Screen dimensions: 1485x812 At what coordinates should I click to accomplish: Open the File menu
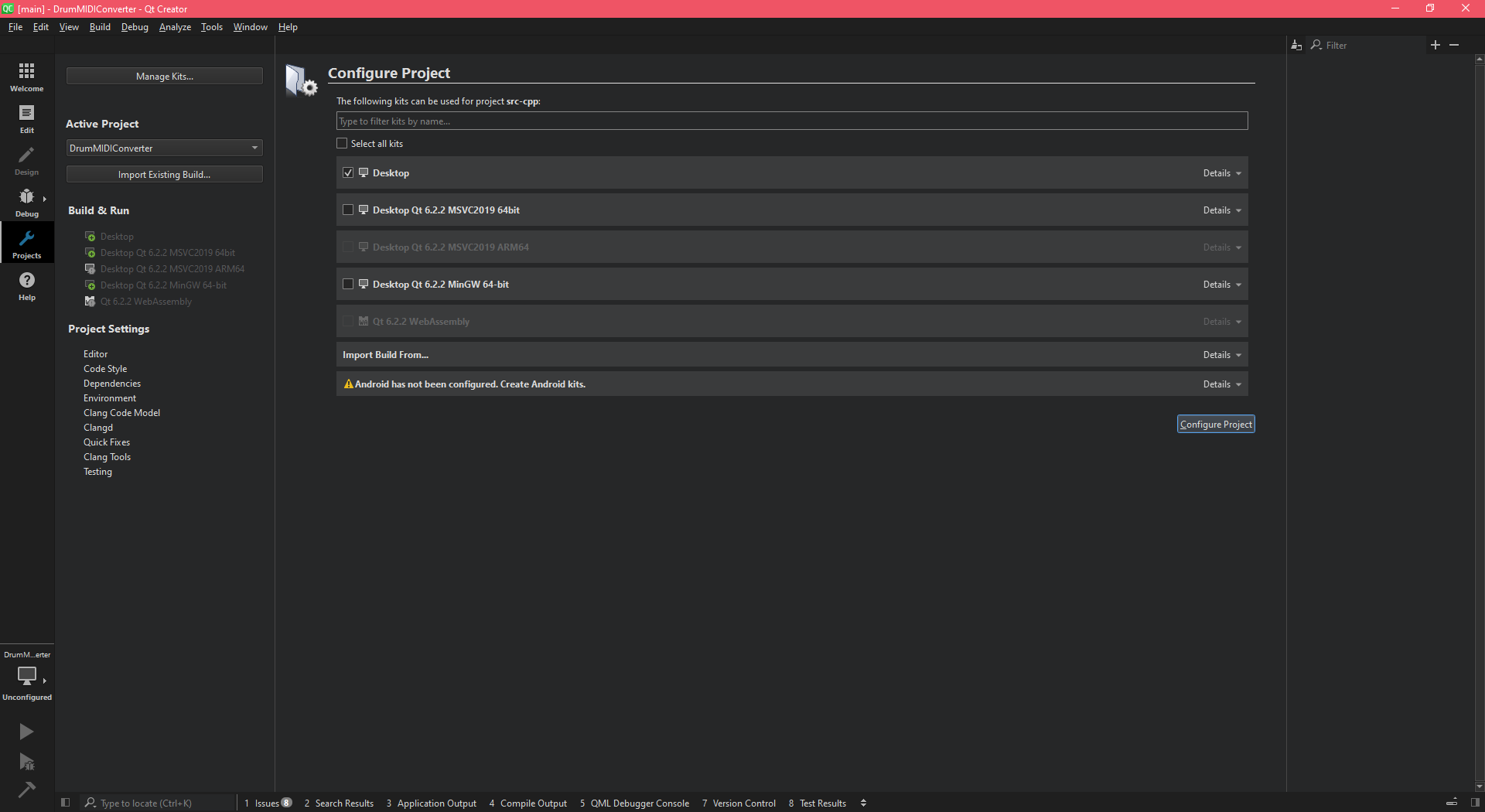click(15, 27)
